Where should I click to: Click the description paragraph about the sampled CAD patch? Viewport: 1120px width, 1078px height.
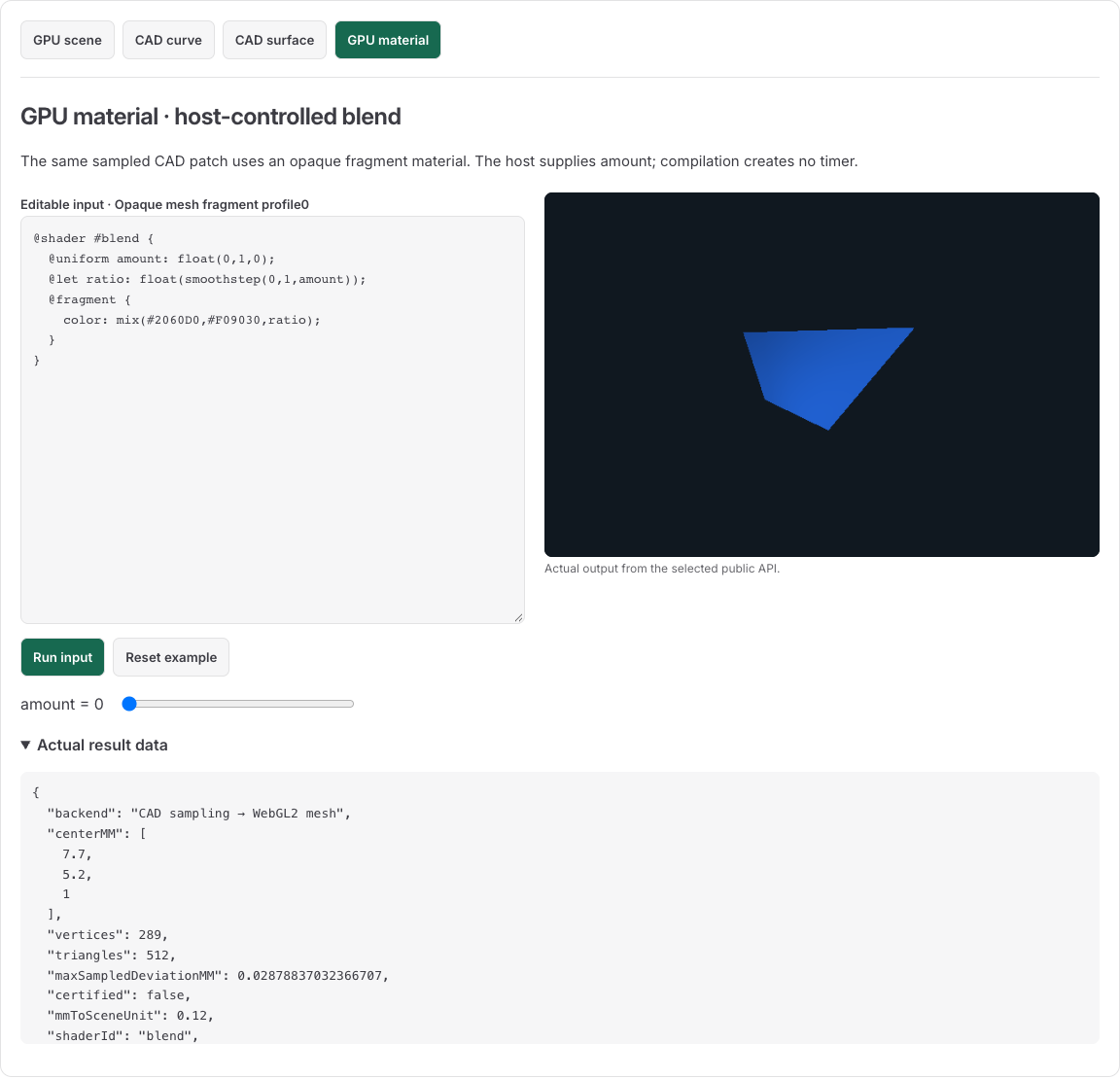[x=439, y=161]
